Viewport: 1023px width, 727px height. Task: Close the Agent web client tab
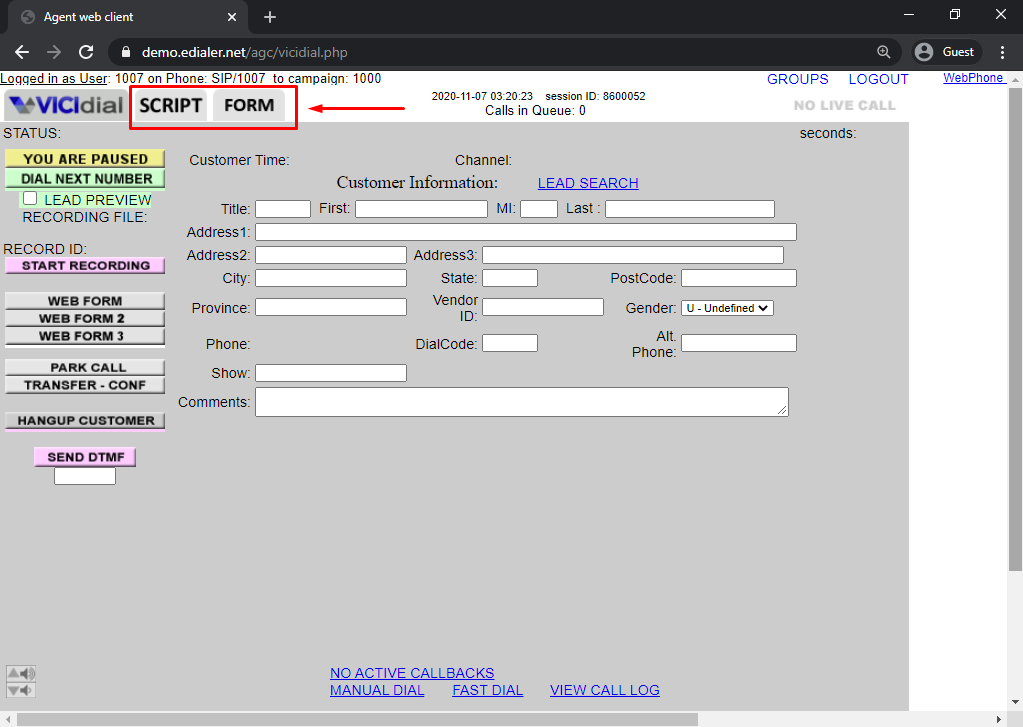232,17
